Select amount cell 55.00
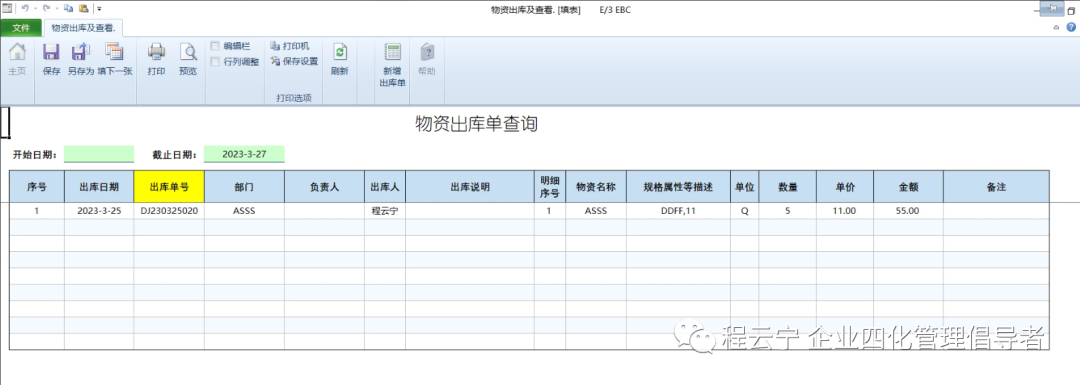 pyautogui.click(x=908, y=211)
